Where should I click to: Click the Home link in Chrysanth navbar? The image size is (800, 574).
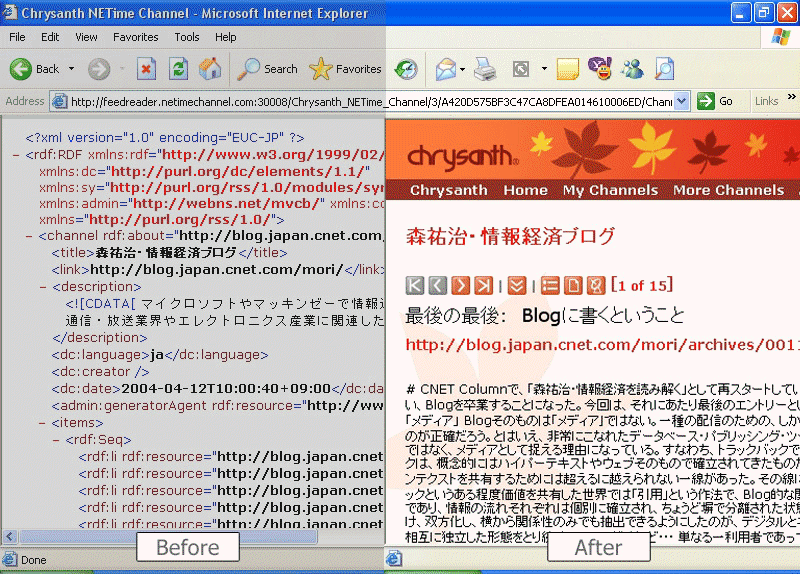(x=526, y=190)
